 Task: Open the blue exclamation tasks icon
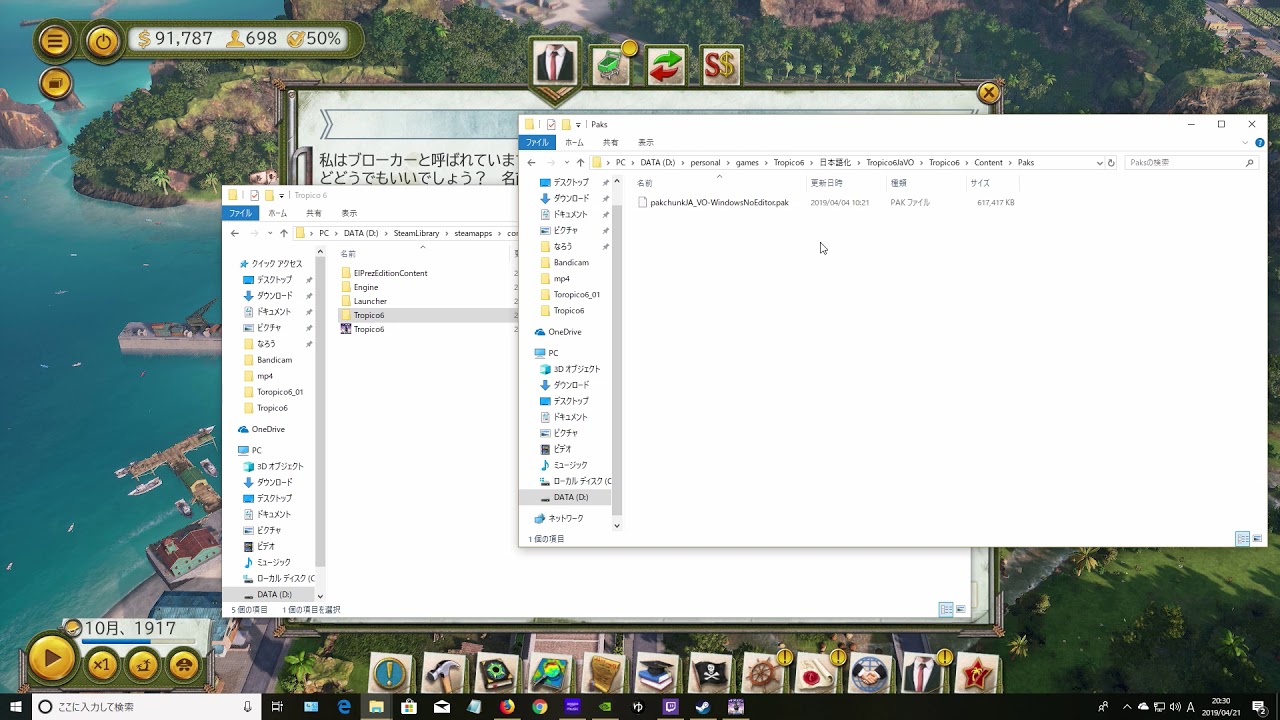[x=390, y=673]
